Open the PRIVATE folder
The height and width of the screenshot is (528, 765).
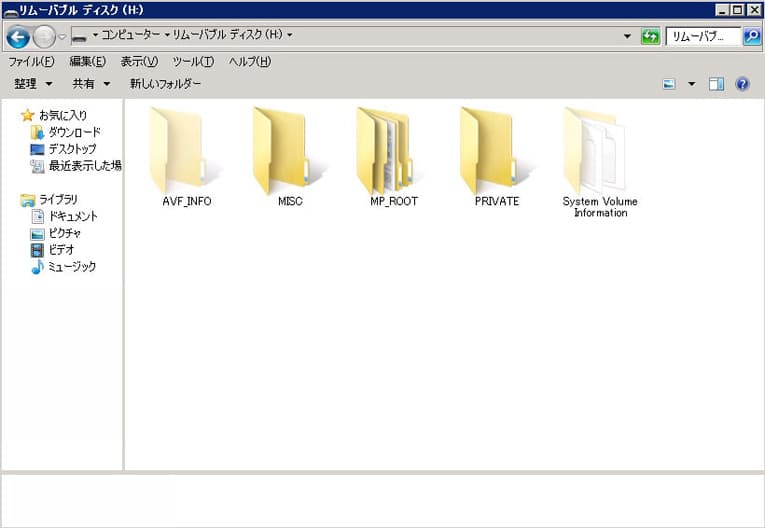pyautogui.click(x=497, y=152)
